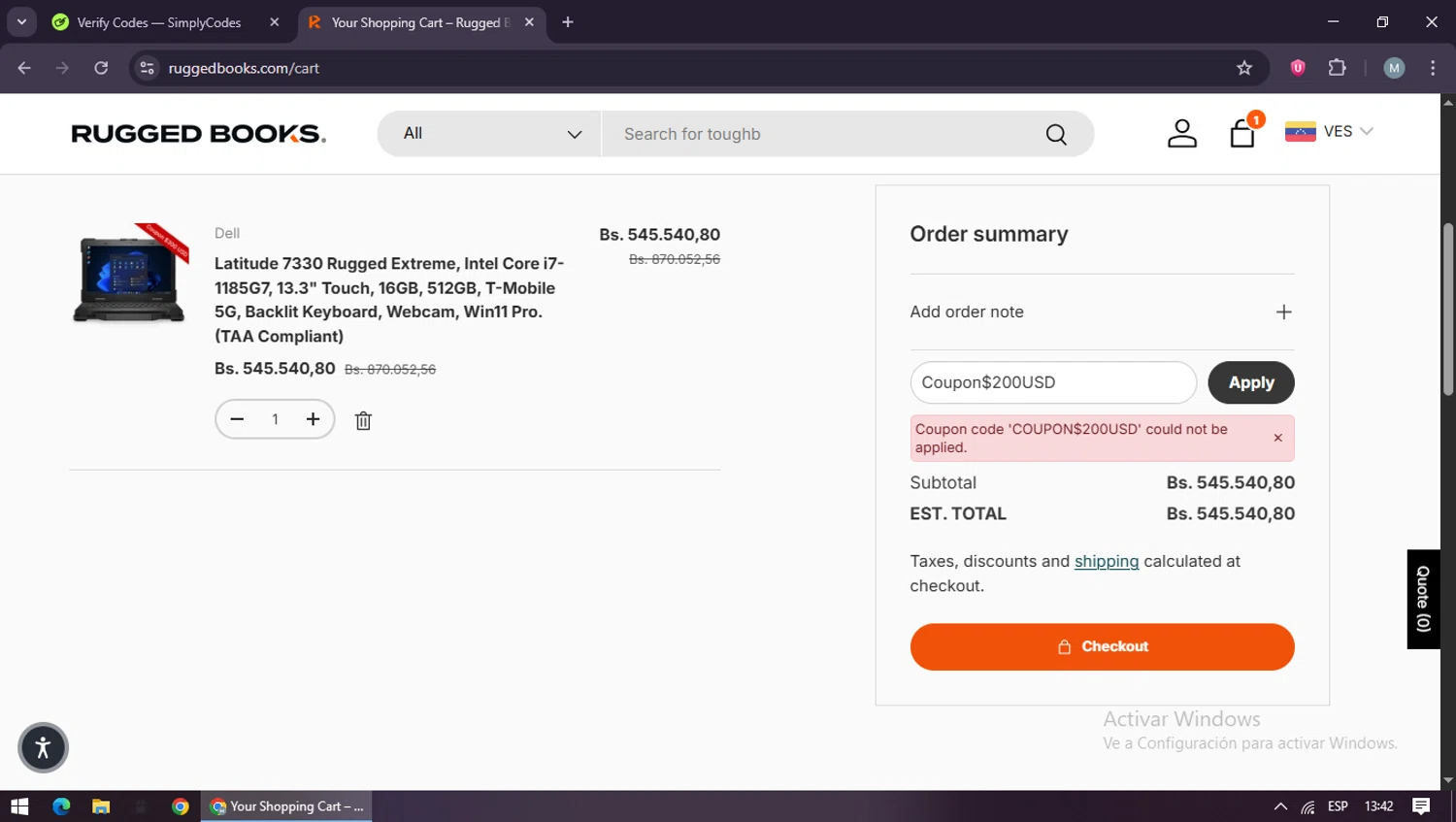This screenshot has height=822, width=1456.
Task: Click the EST. TOTAL label
Action: pos(958,513)
